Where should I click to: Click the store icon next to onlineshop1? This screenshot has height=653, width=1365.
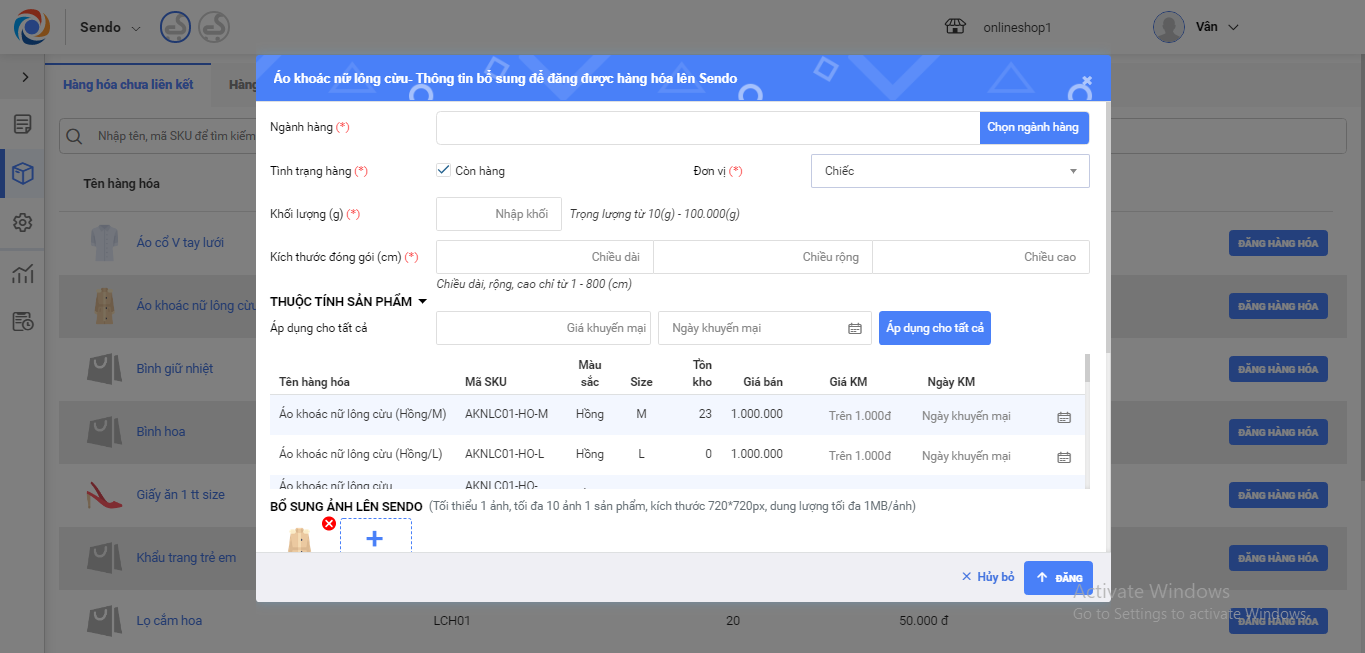pos(956,27)
